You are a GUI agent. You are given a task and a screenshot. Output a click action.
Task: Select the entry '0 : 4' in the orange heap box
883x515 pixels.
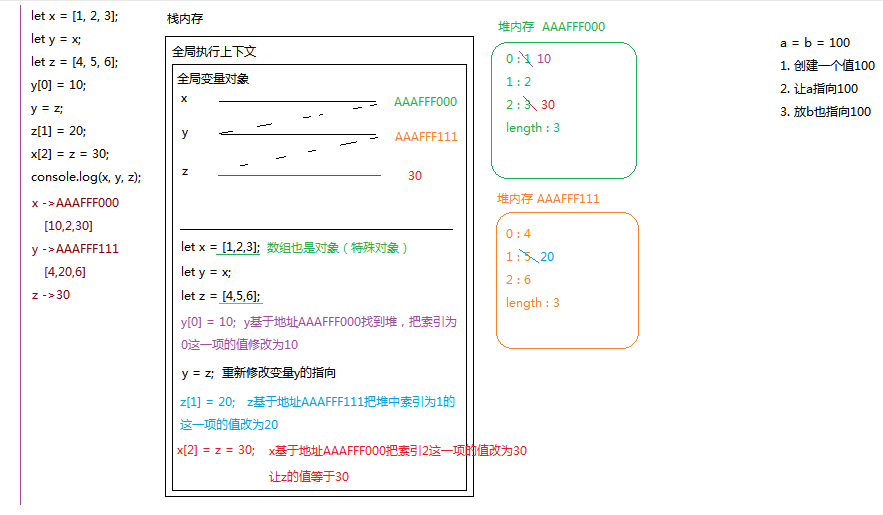click(518, 234)
